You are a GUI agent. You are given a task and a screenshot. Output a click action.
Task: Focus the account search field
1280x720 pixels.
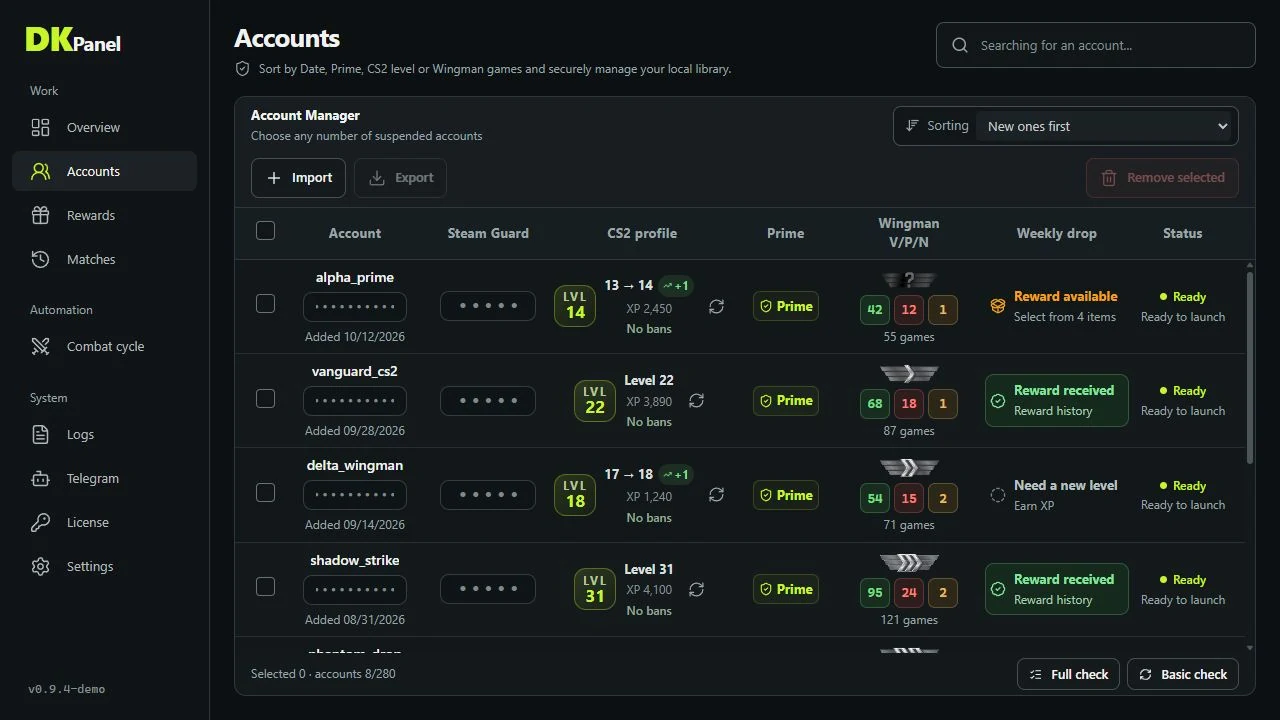click(x=1095, y=45)
